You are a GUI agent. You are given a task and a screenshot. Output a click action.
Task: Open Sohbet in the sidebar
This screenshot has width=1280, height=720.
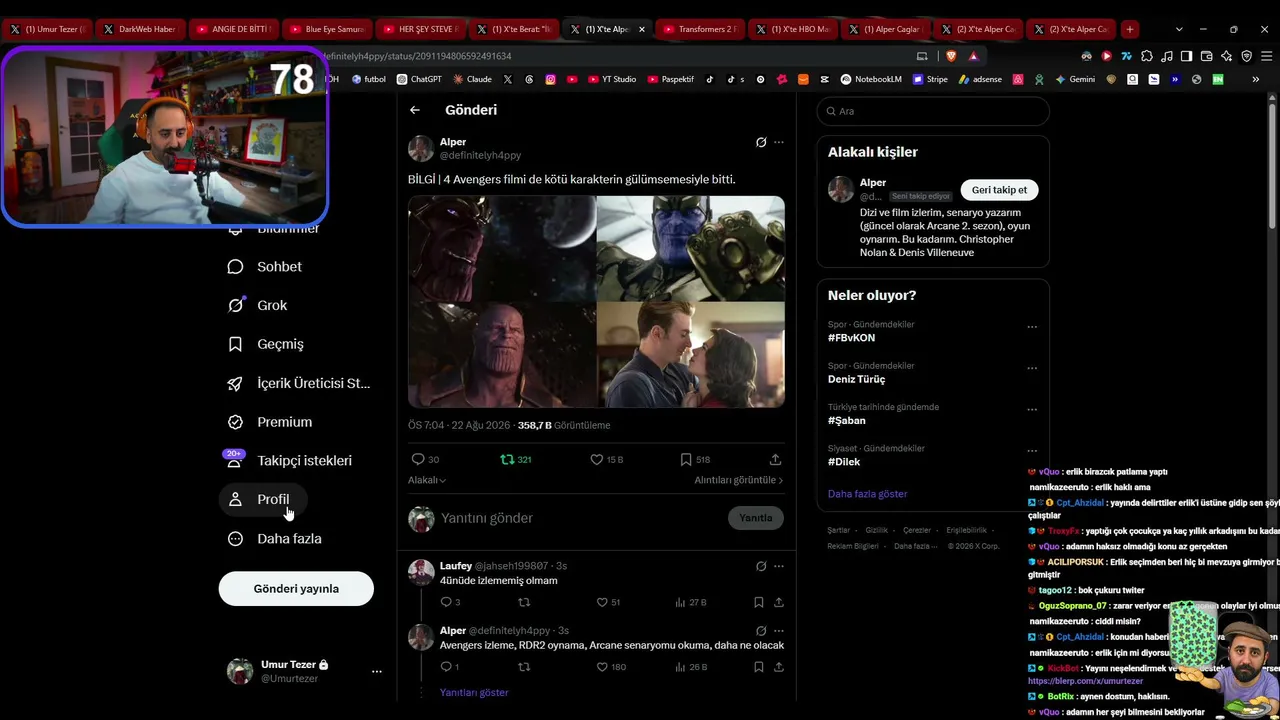click(265, 267)
